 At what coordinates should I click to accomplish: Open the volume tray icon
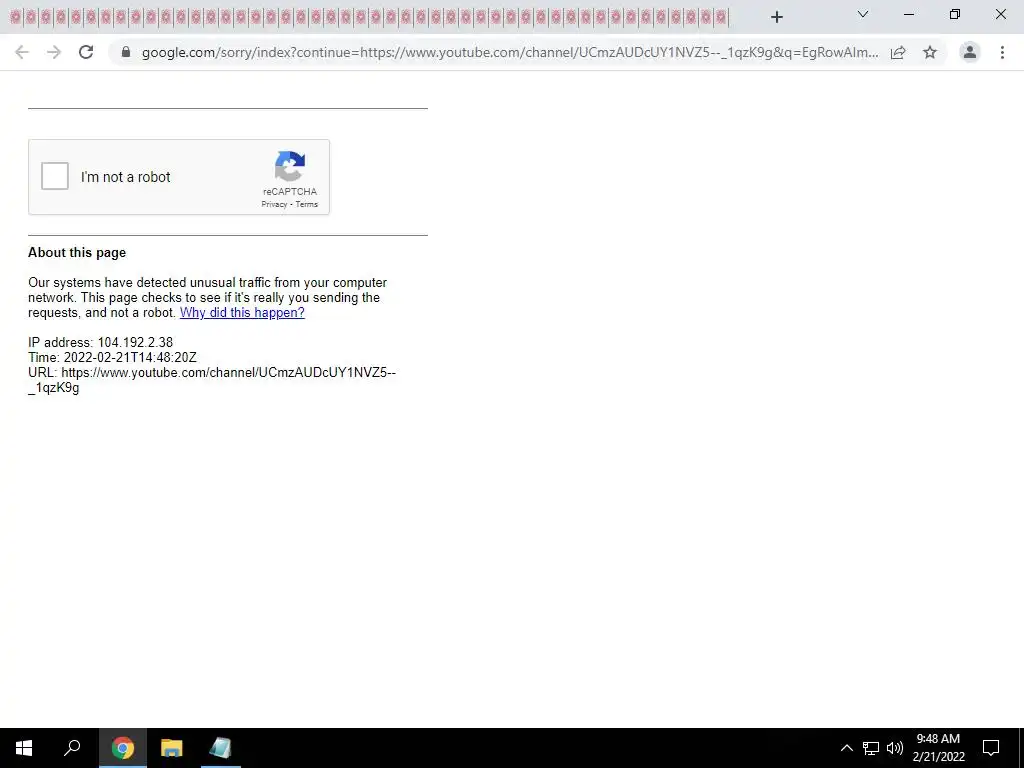(x=895, y=748)
